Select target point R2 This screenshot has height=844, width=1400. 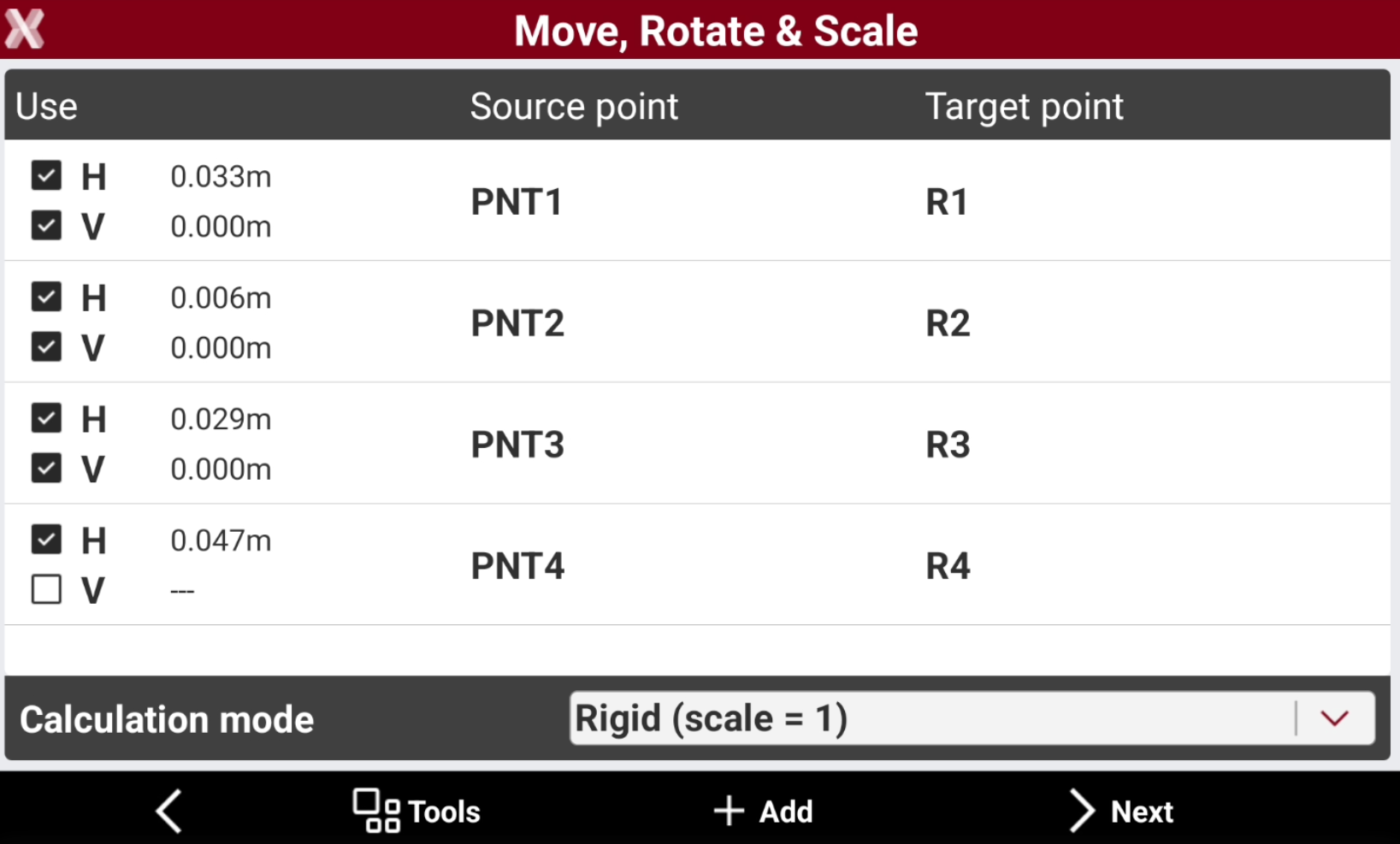948,323
